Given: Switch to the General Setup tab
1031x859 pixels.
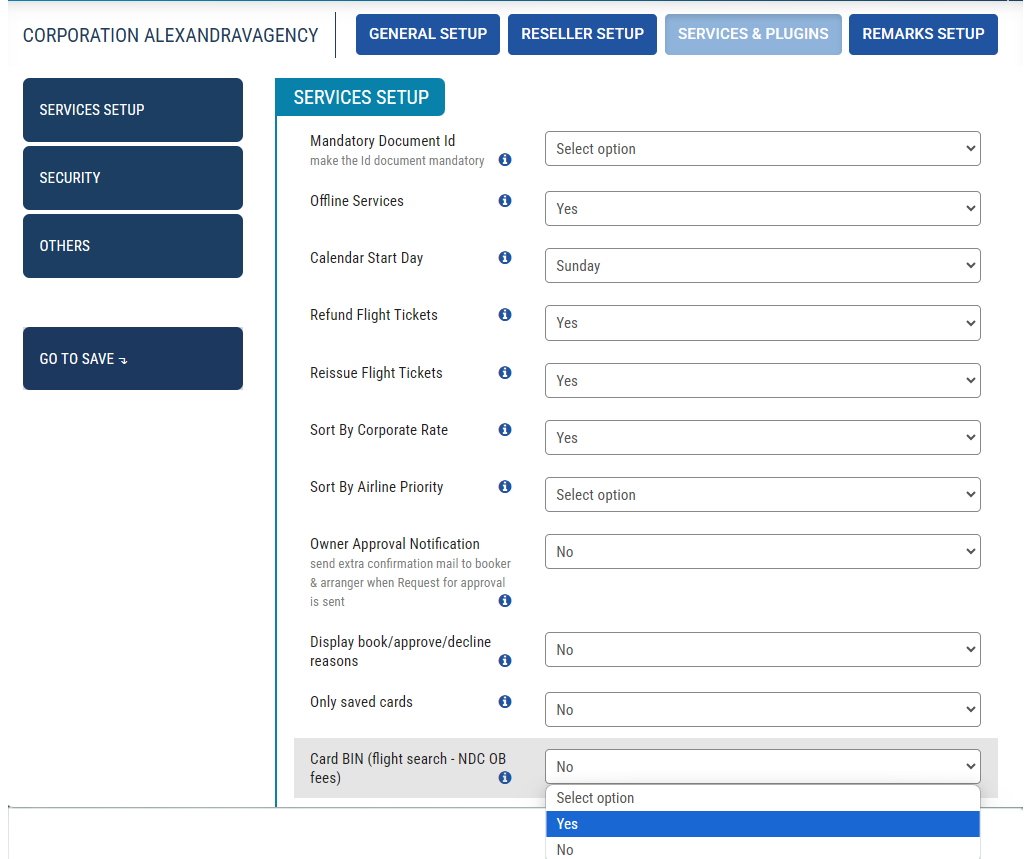Looking at the screenshot, I should pos(428,34).
